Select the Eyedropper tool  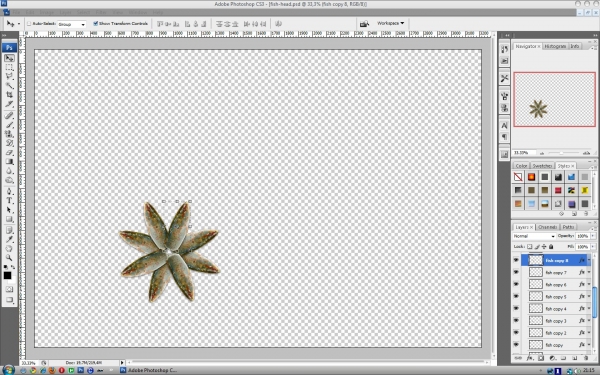click(x=9, y=240)
